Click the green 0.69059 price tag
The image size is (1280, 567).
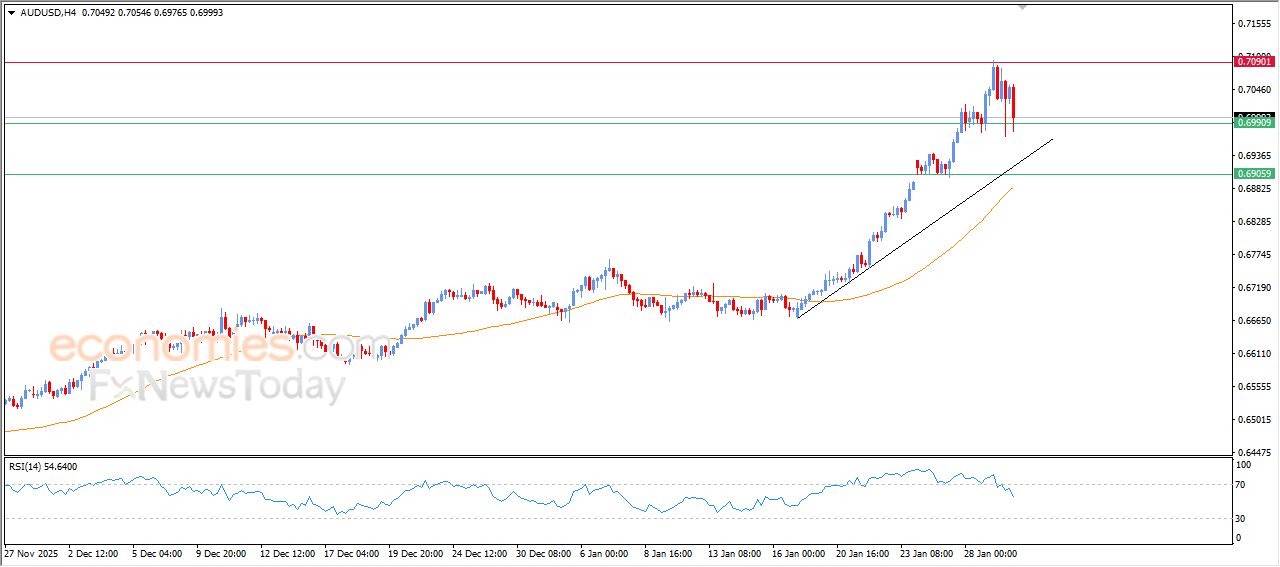[x=1254, y=174]
